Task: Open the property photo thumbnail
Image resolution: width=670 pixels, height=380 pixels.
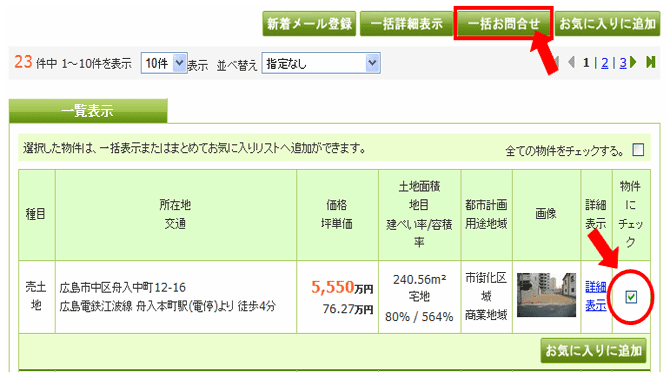Action: pos(546,295)
